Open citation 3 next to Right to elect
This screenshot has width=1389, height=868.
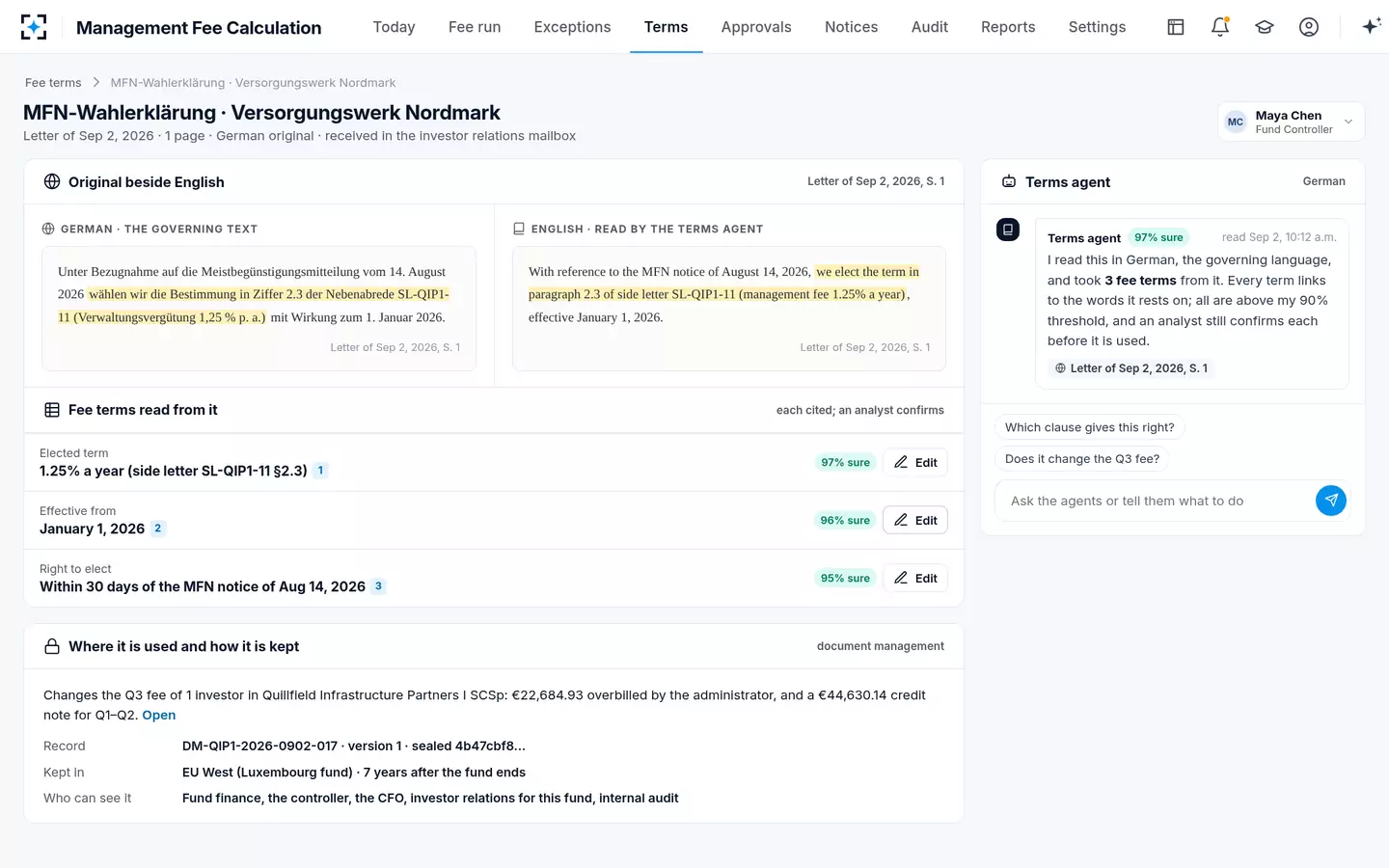click(378, 586)
